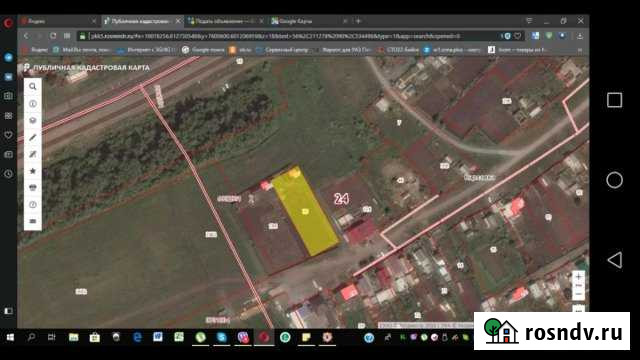Reload the current page
Viewport: 640px width, 360px height.
(53, 36)
